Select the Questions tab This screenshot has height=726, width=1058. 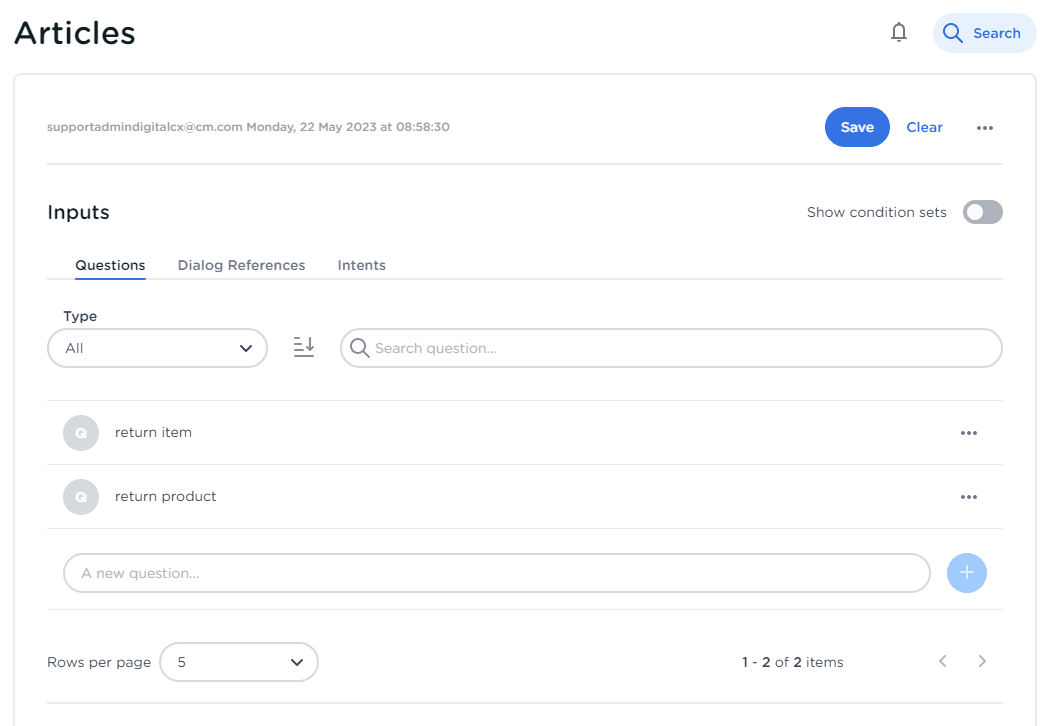point(110,265)
